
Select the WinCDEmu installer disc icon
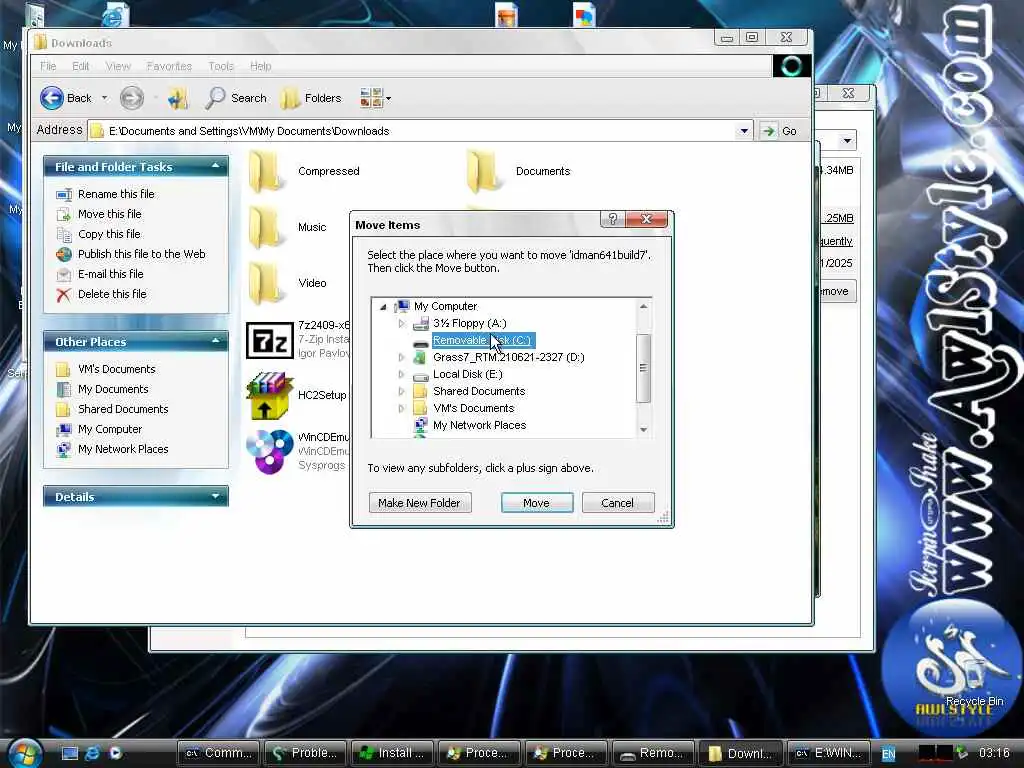[x=270, y=451]
